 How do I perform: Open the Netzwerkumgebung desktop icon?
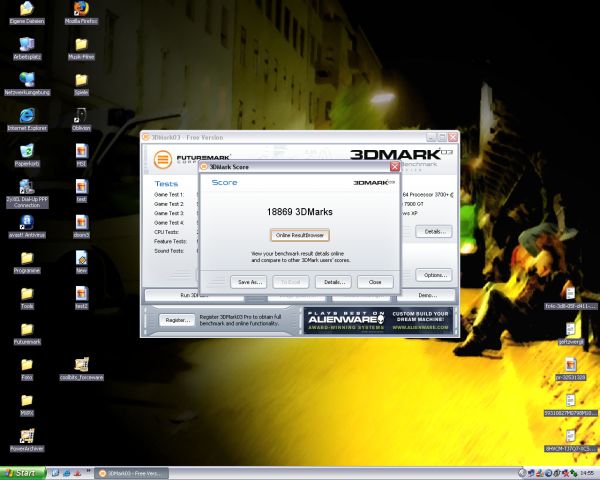click(27, 84)
